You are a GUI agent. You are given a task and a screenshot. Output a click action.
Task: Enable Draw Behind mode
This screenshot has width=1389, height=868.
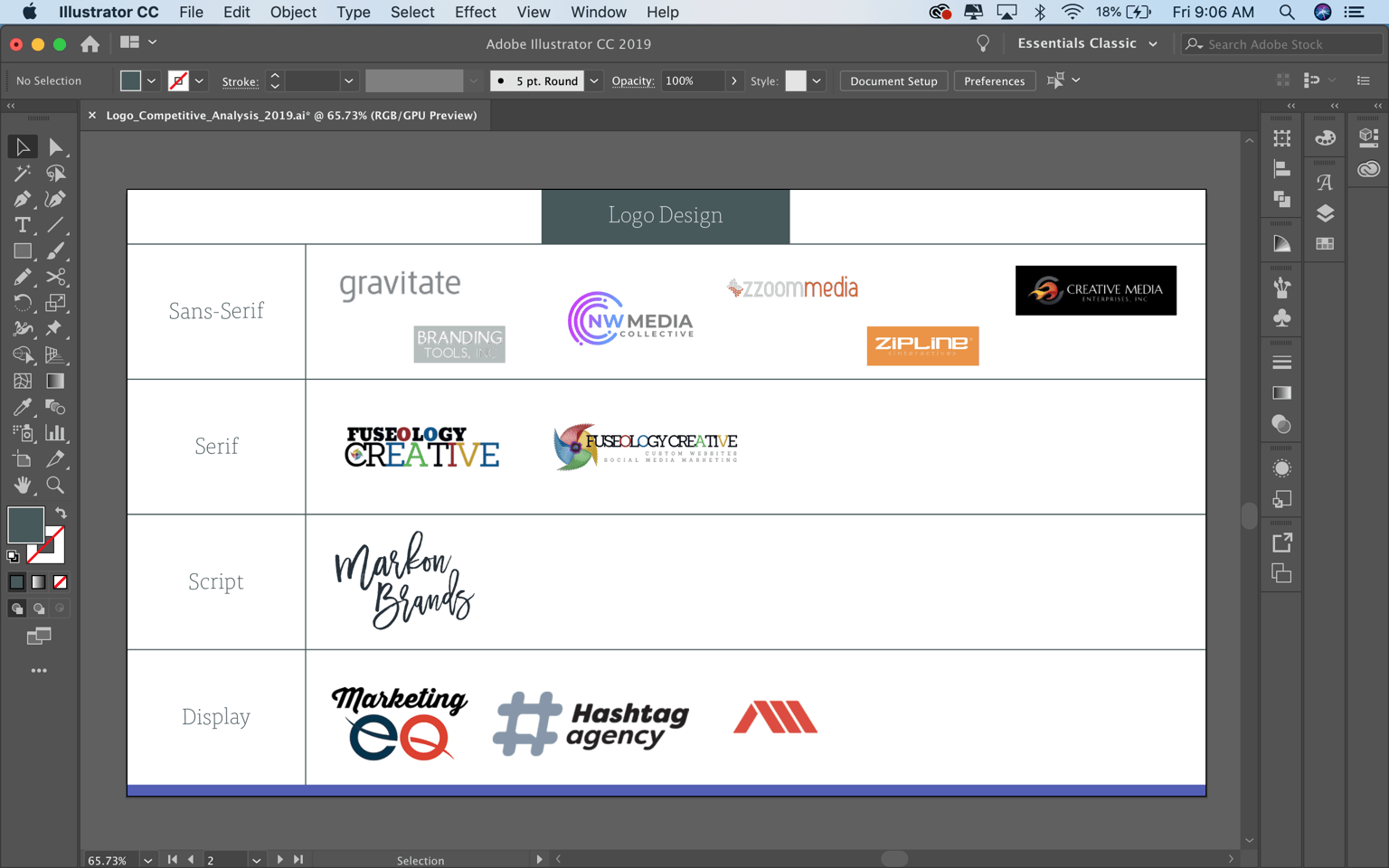click(x=38, y=609)
